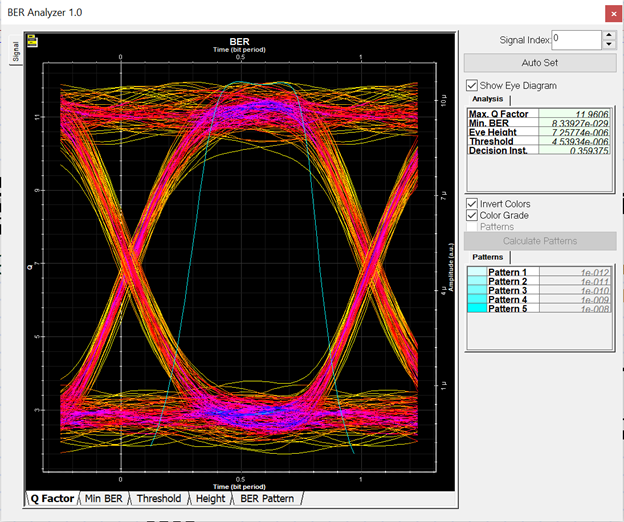Viewport: 624px width, 522px height.
Task: Click the graph menu icon in the plot corner
Action: pyautogui.click(x=33, y=42)
